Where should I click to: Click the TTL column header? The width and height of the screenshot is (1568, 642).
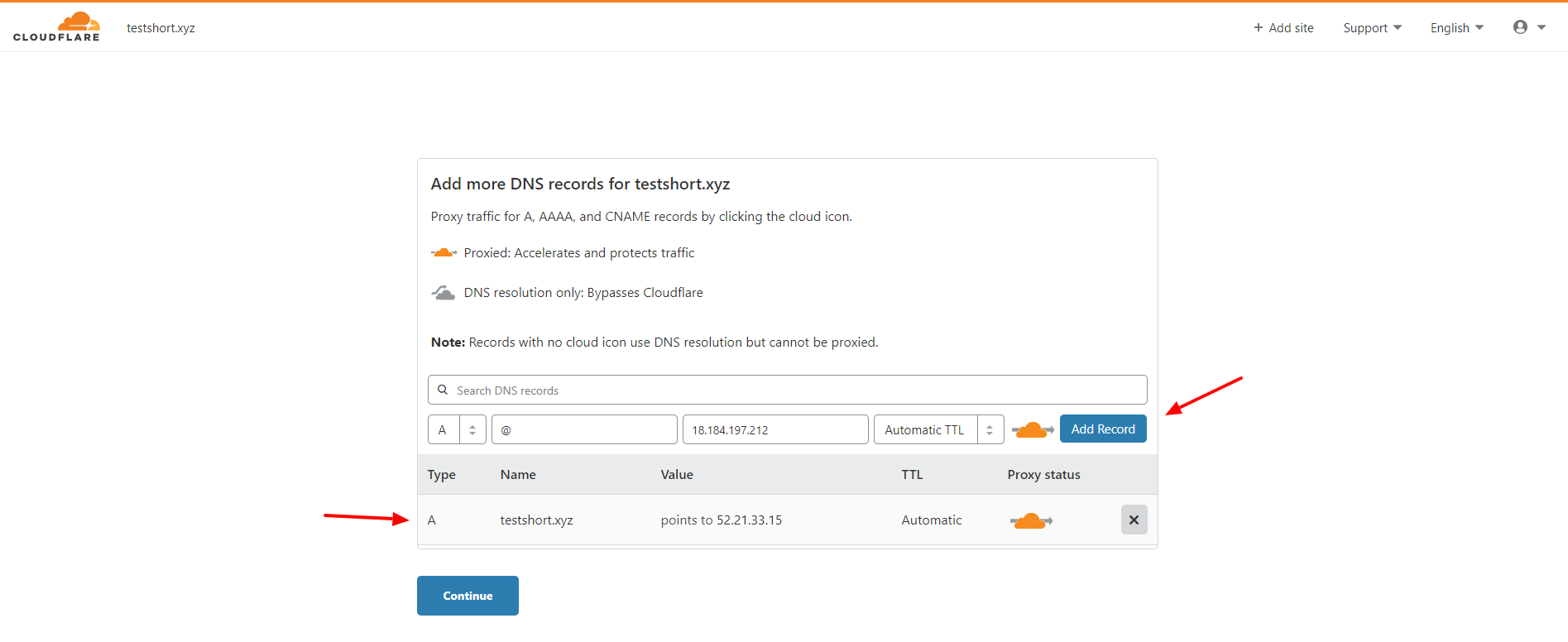912,475
